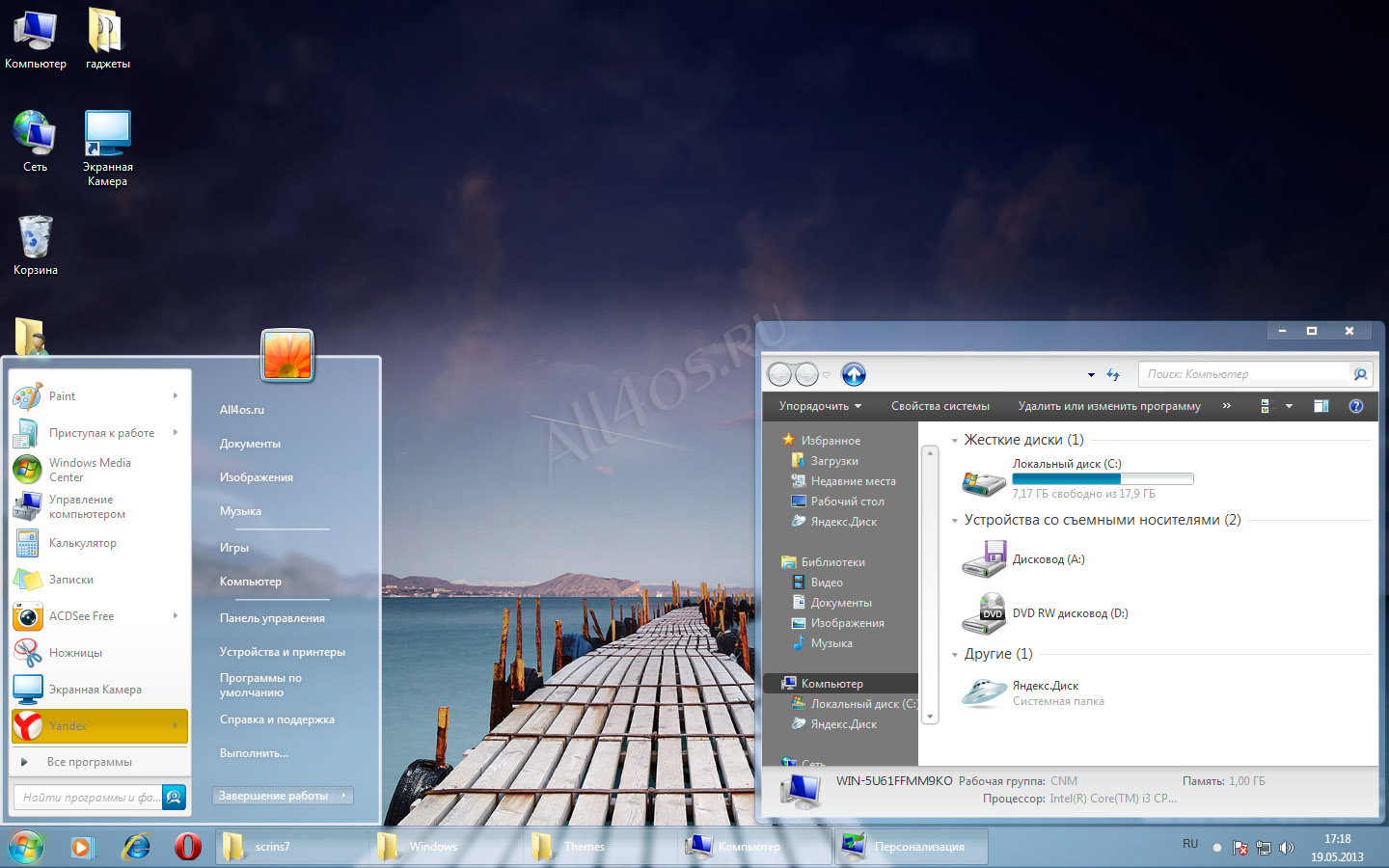Open Справка и поддержка

[277, 719]
